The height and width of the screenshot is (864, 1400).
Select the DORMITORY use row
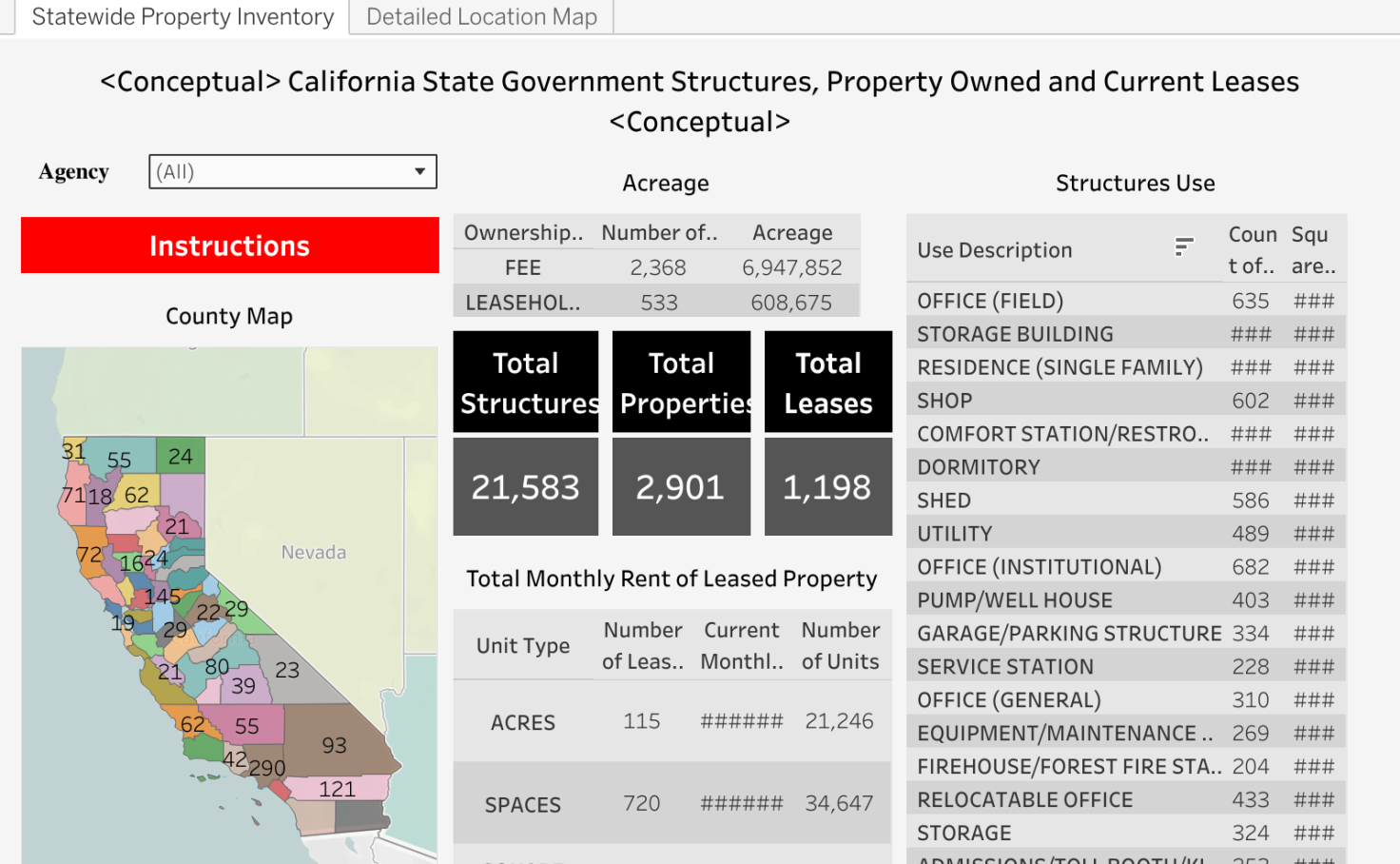tap(1127, 467)
